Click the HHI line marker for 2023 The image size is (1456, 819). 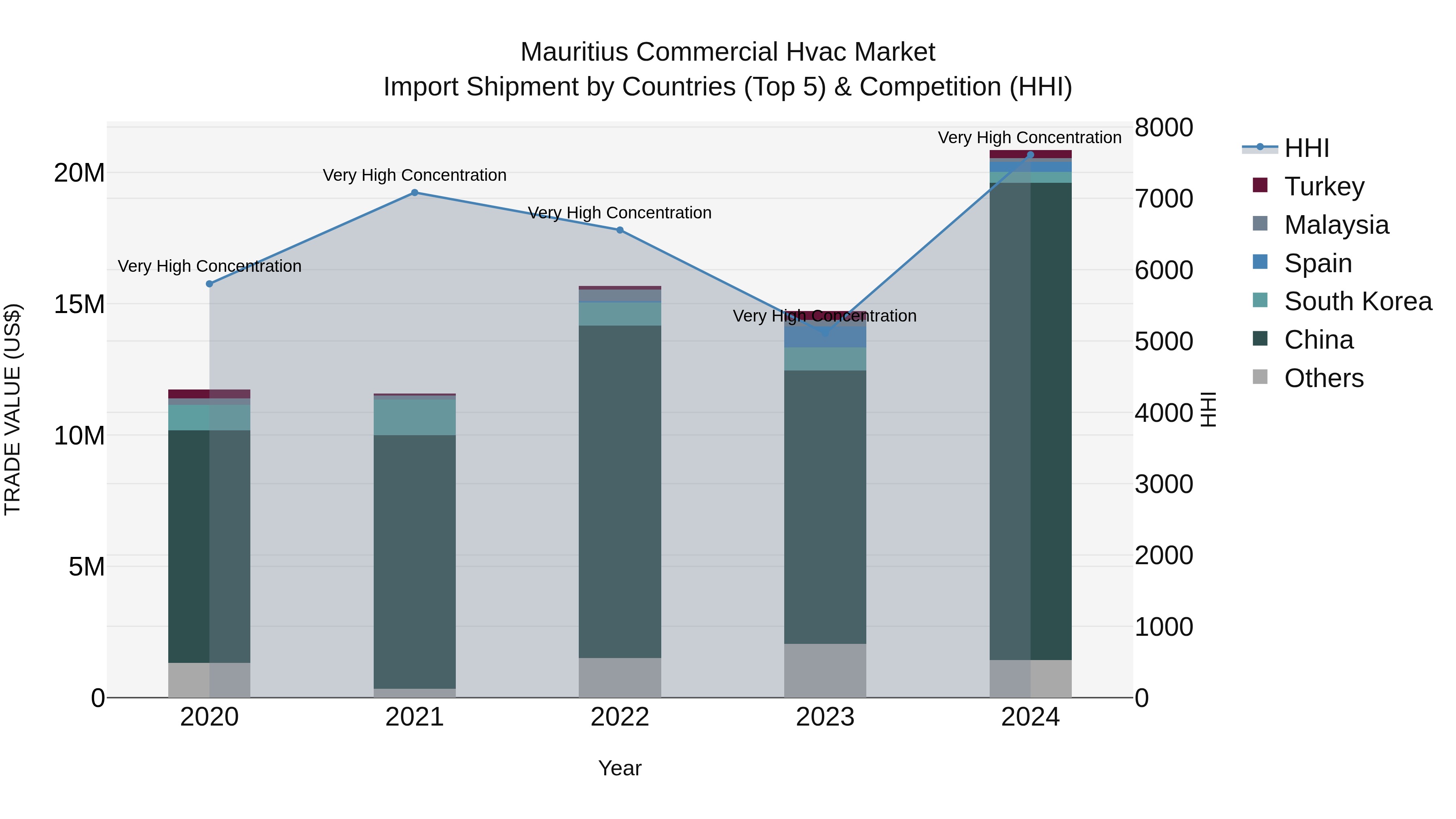tap(825, 334)
